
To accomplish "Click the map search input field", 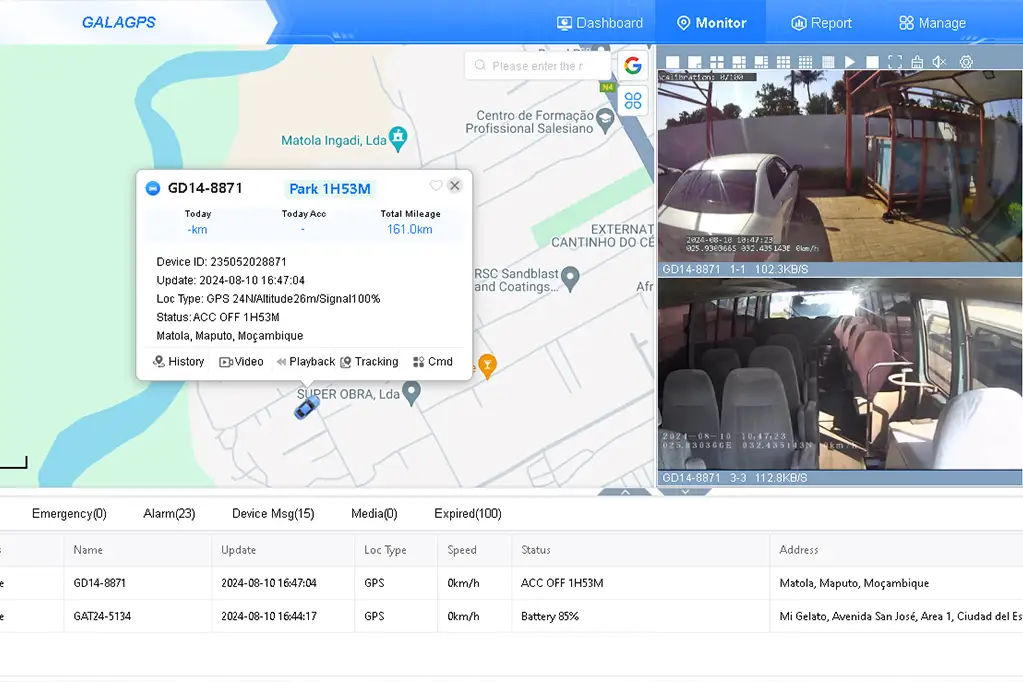I will click(x=538, y=66).
